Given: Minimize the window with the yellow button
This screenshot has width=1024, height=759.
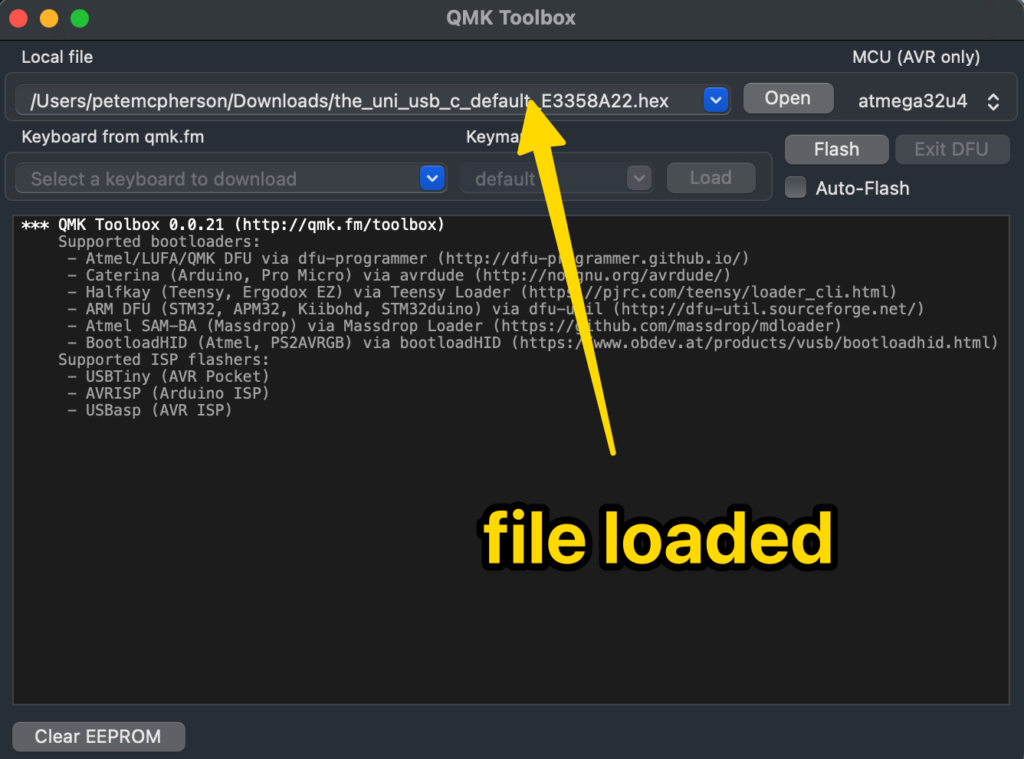Looking at the screenshot, I should (x=49, y=18).
